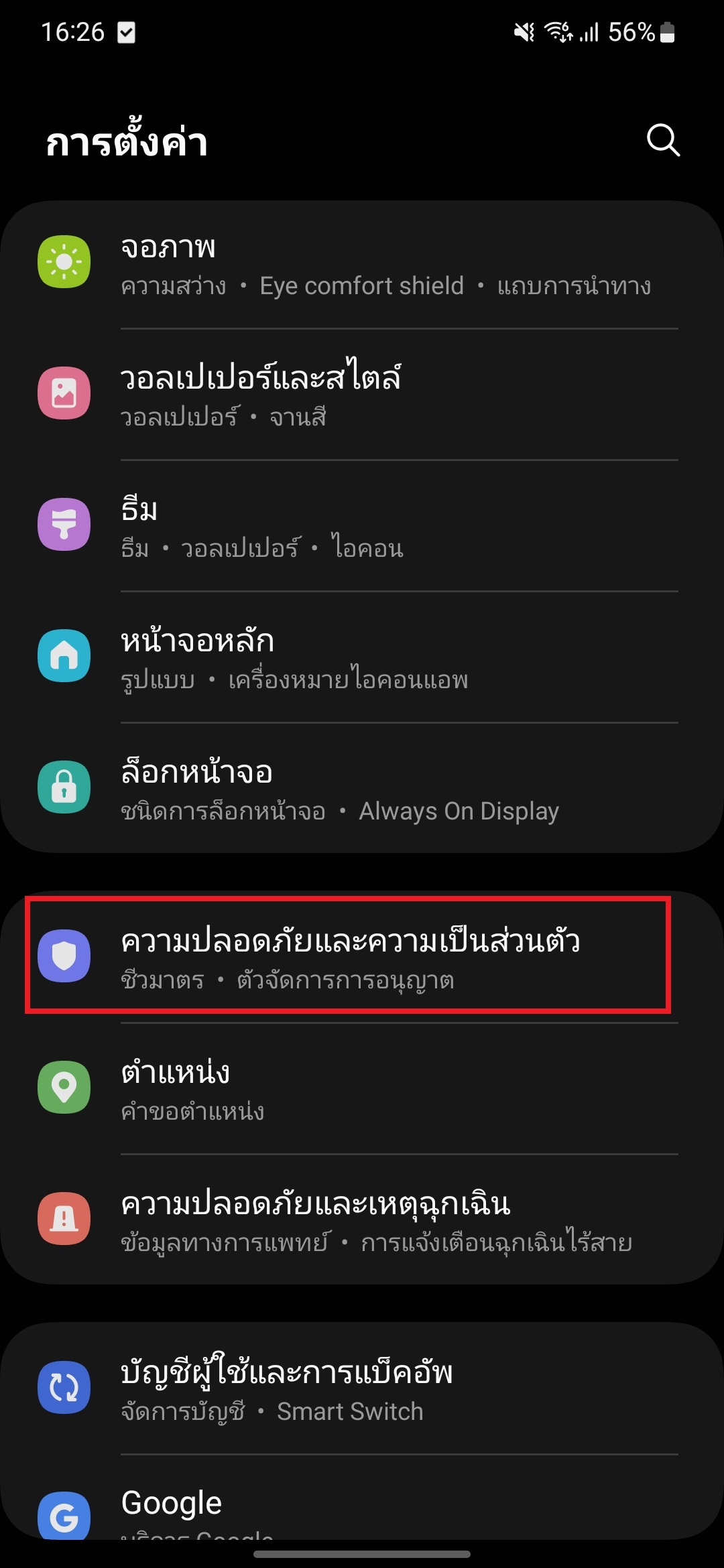
Task: Tap the pink wallpaper picture icon
Action: point(64,393)
